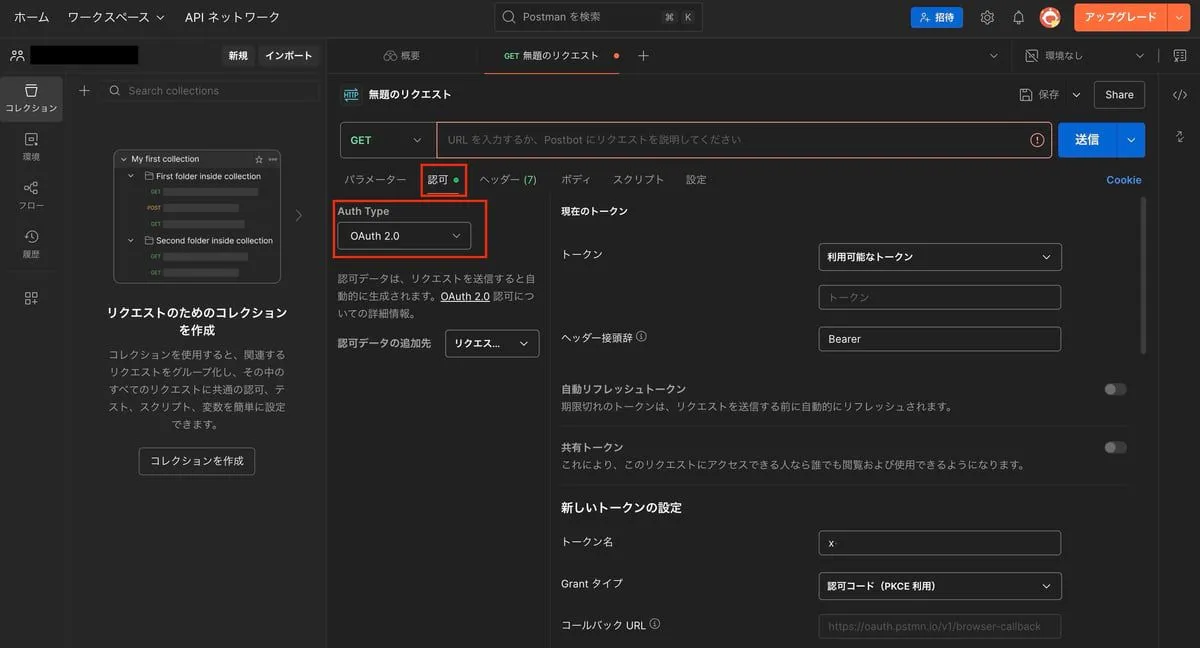Image resolution: width=1200 pixels, height=648 pixels.
Task: Click the コレクションを作成 button
Action: point(197,461)
